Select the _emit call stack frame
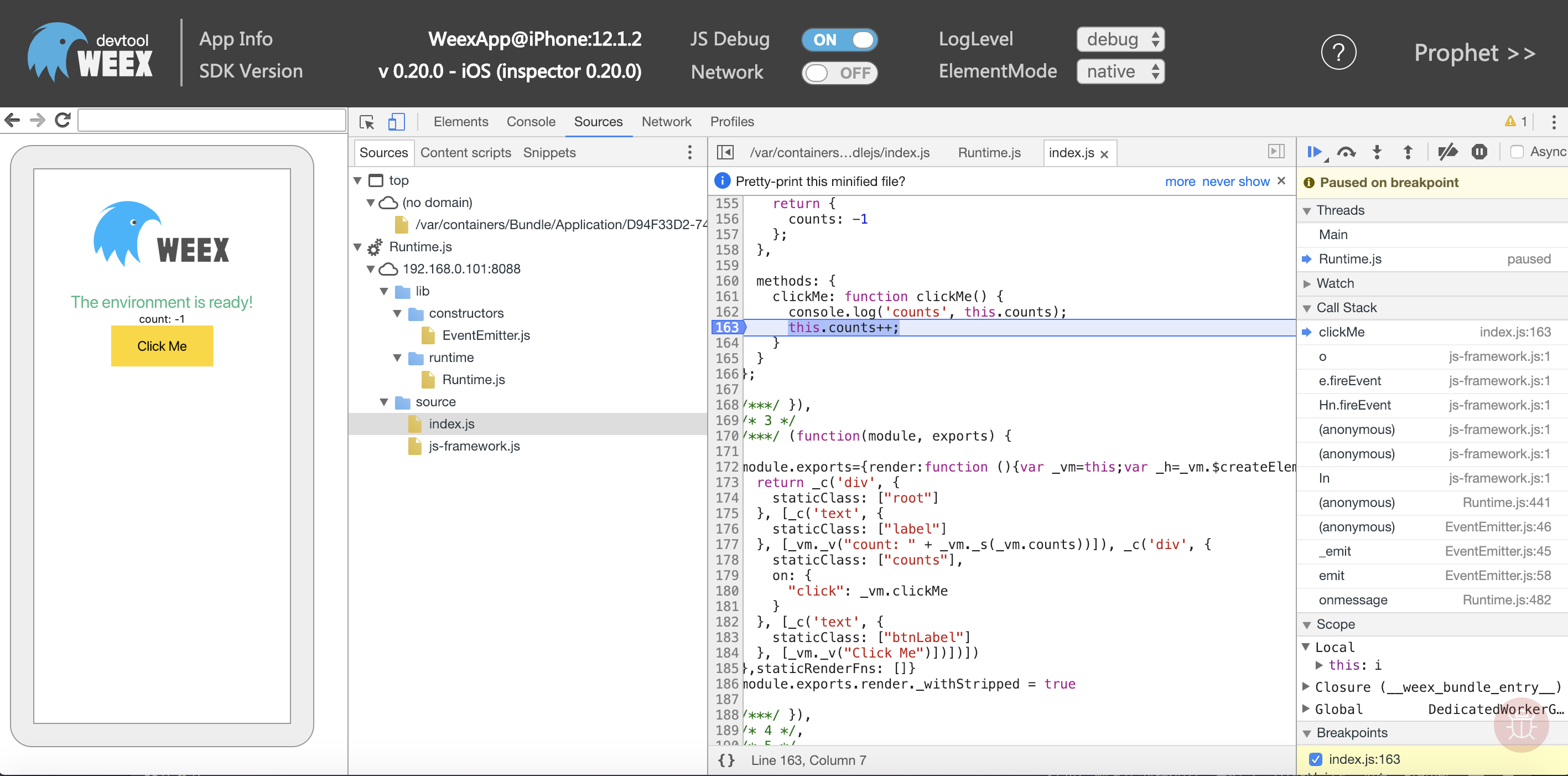The width and height of the screenshot is (1568, 776). coord(1432,551)
